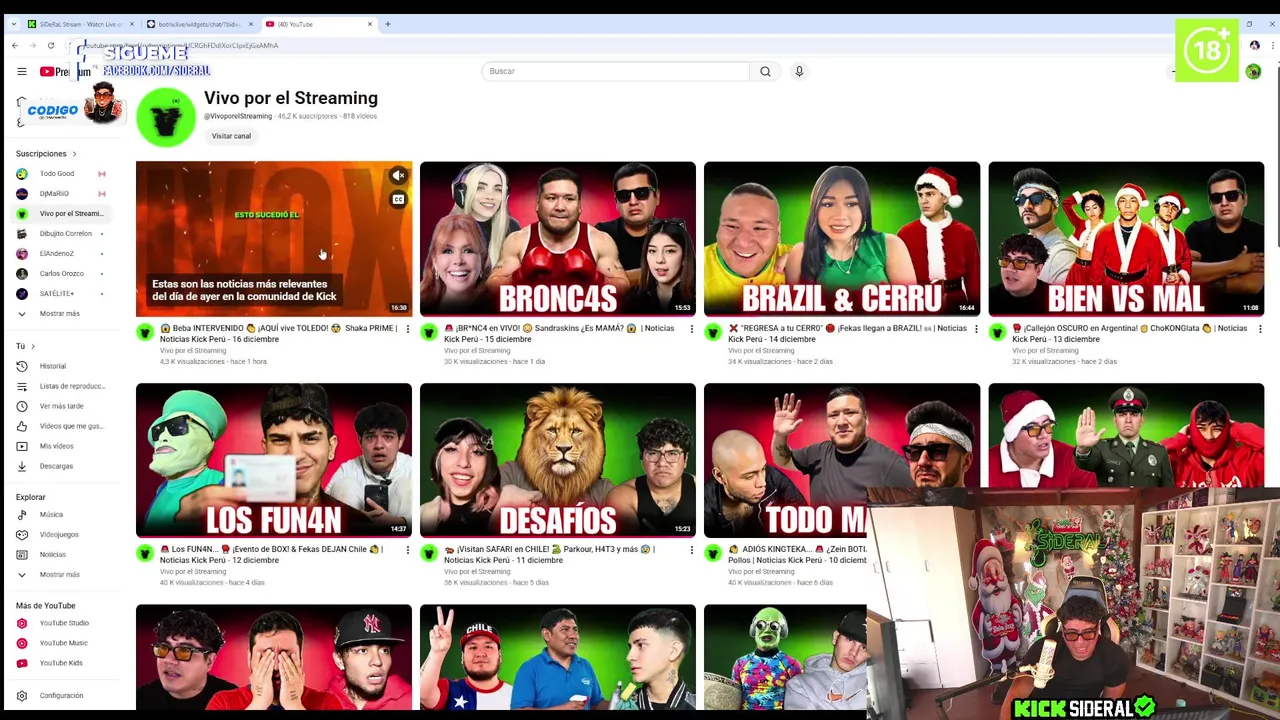
Task: Click the Vivo por el Streaming channel avatar
Action: [x=165, y=117]
